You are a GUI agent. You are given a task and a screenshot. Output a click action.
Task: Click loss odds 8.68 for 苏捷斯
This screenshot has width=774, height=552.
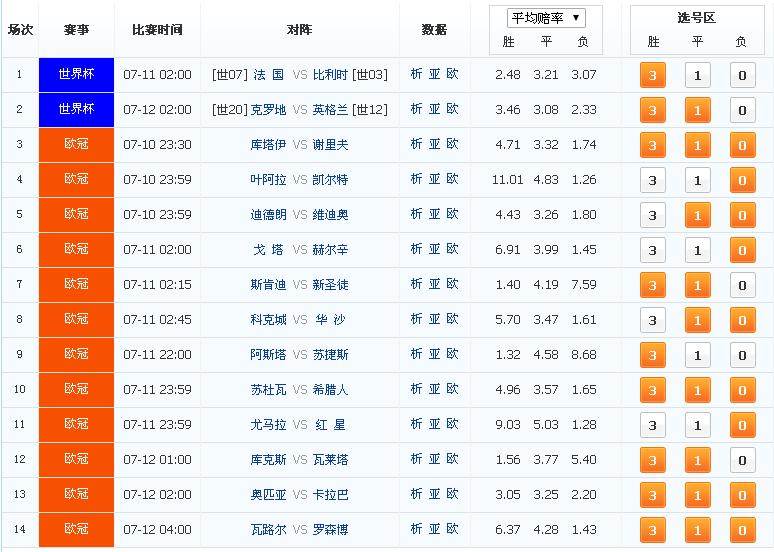click(584, 355)
